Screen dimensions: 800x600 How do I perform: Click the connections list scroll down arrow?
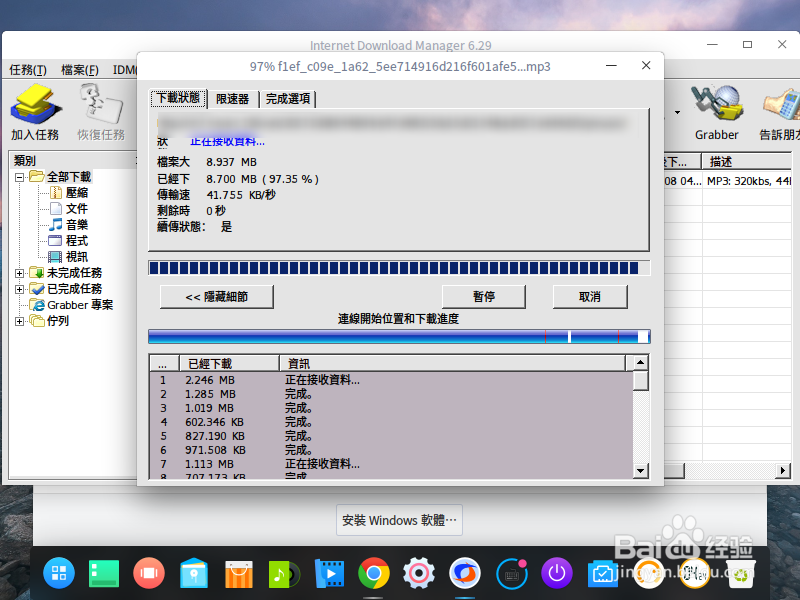[640, 470]
